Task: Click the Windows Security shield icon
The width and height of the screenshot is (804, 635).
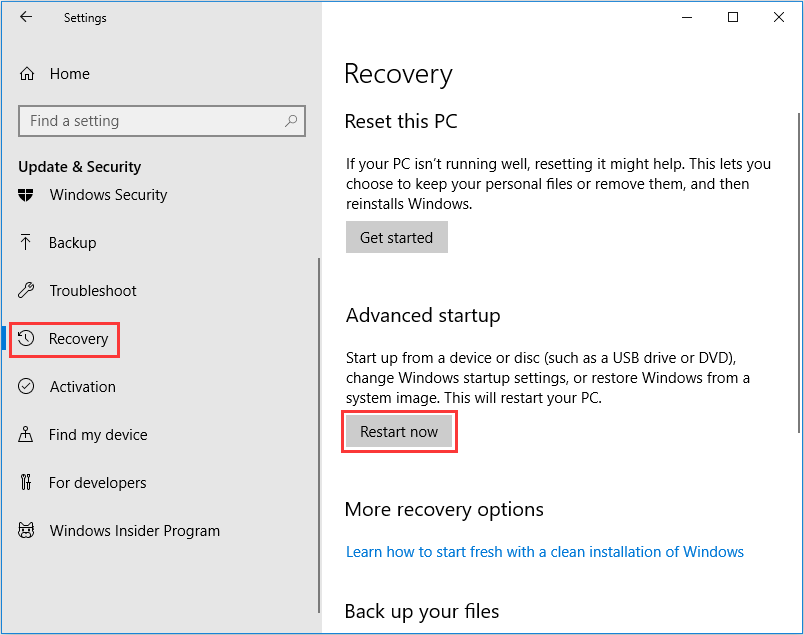Action: tap(28, 195)
